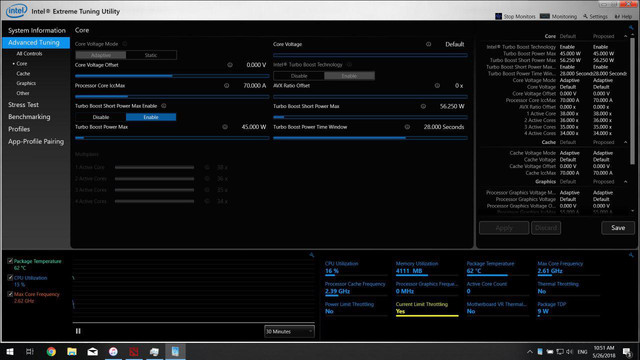640x360 pixels.
Task: Click the Discard button
Action: tap(546, 228)
